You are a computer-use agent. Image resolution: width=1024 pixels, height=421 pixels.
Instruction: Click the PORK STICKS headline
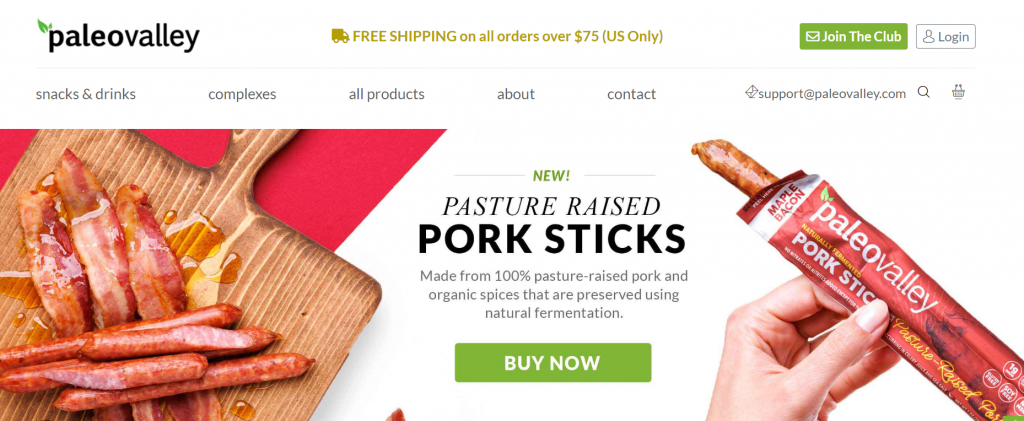(x=552, y=239)
